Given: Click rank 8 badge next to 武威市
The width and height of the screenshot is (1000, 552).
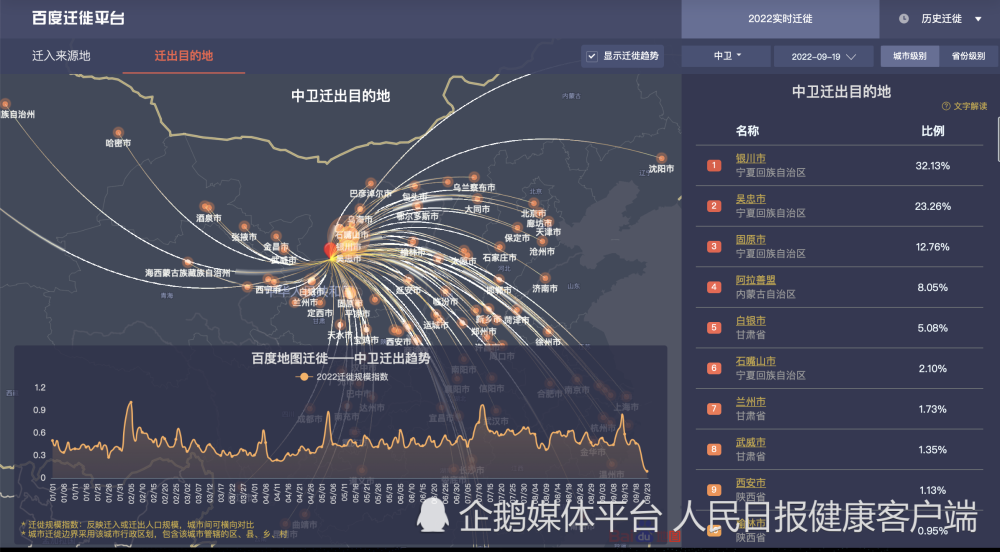Looking at the screenshot, I should tap(714, 449).
